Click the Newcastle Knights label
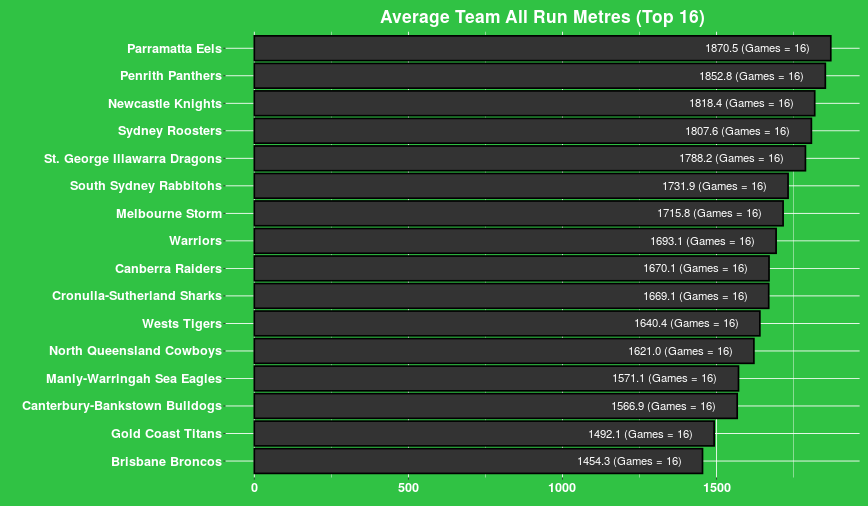Viewport: 868px width, 506px height. pos(165,104)
